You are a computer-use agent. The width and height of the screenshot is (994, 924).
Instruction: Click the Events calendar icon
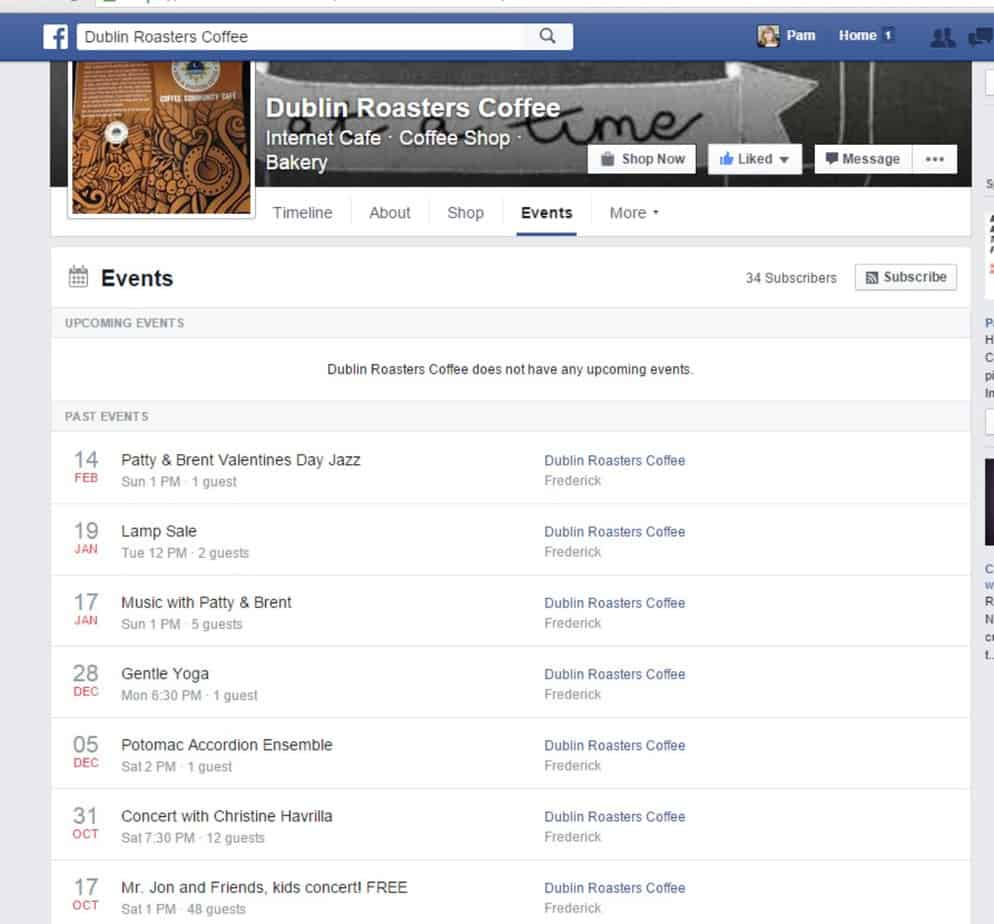78,277
